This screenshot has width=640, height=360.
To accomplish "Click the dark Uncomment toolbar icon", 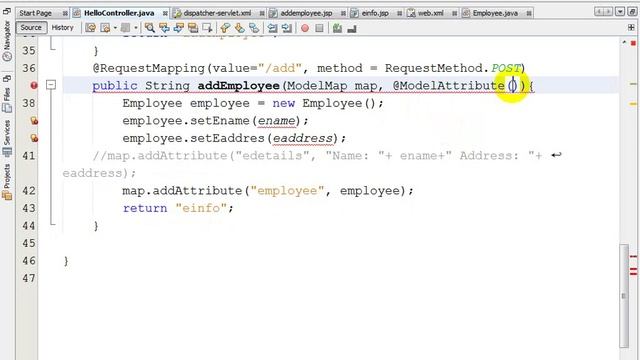I will [352, 28].
